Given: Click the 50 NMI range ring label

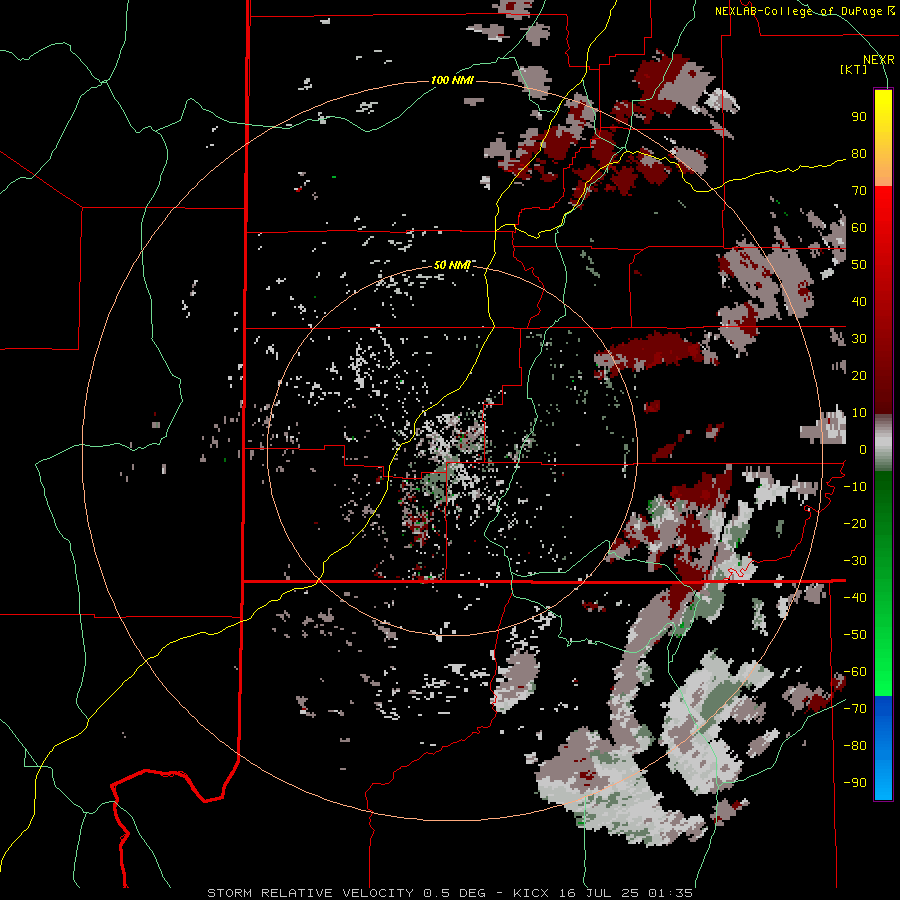Looking at the screenshot, I should tap(452, 265).
